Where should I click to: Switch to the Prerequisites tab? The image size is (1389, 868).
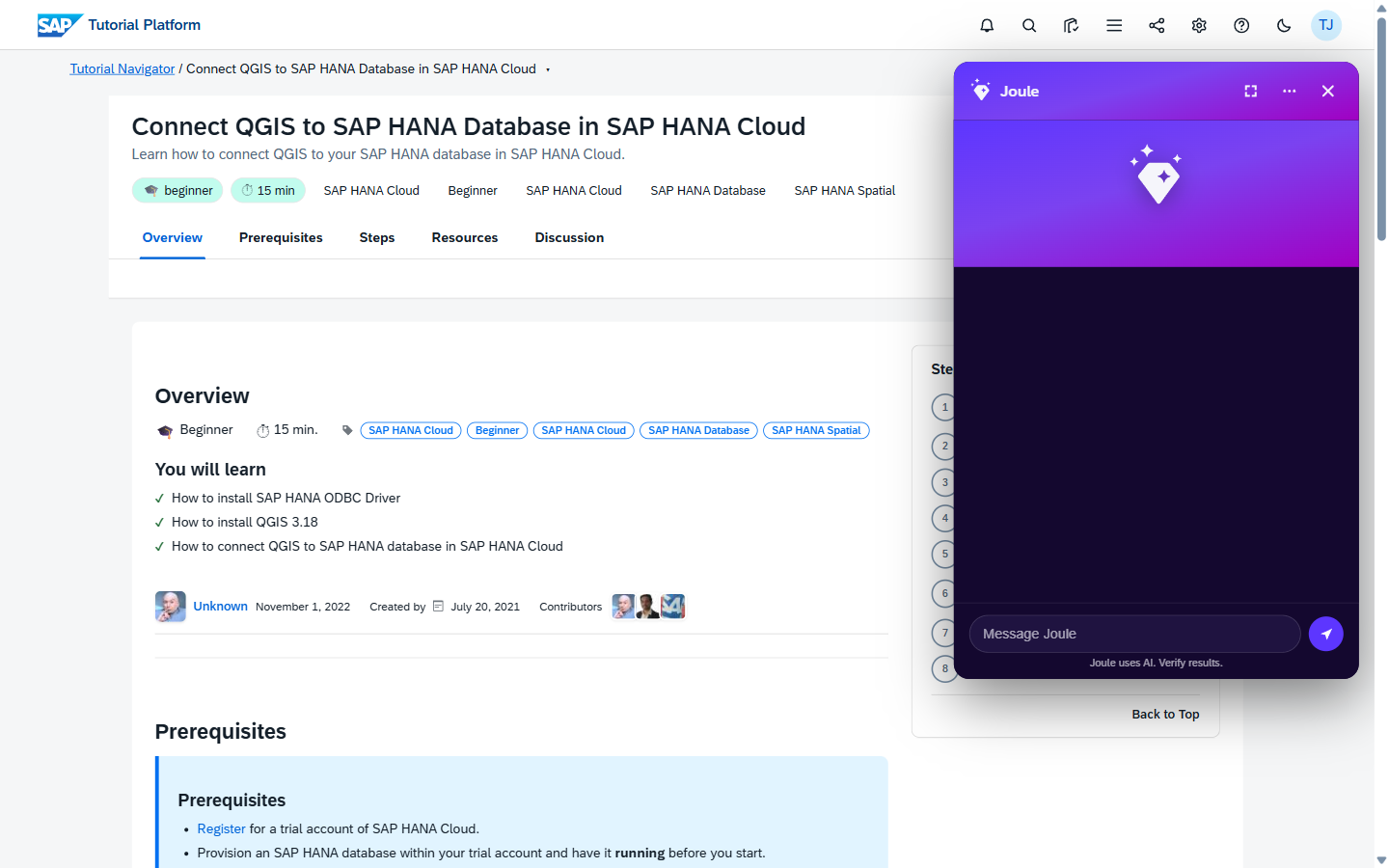click(281, 237)
